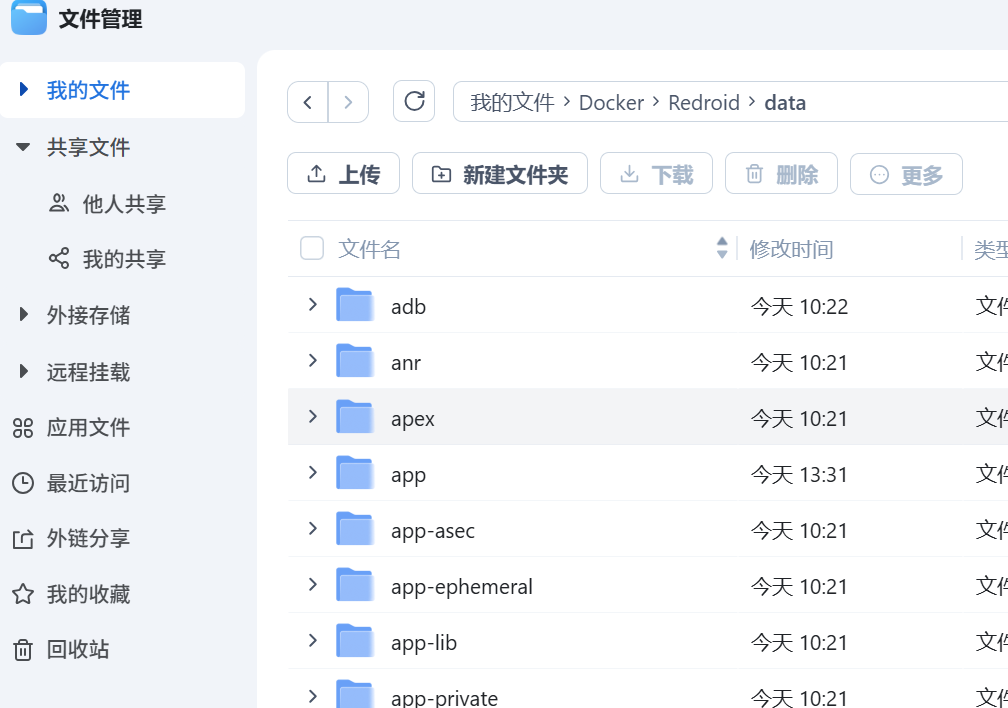1008x708 pixels.
Task: Expand the 远程挂载 tree arrow
Action: [24, 371]
